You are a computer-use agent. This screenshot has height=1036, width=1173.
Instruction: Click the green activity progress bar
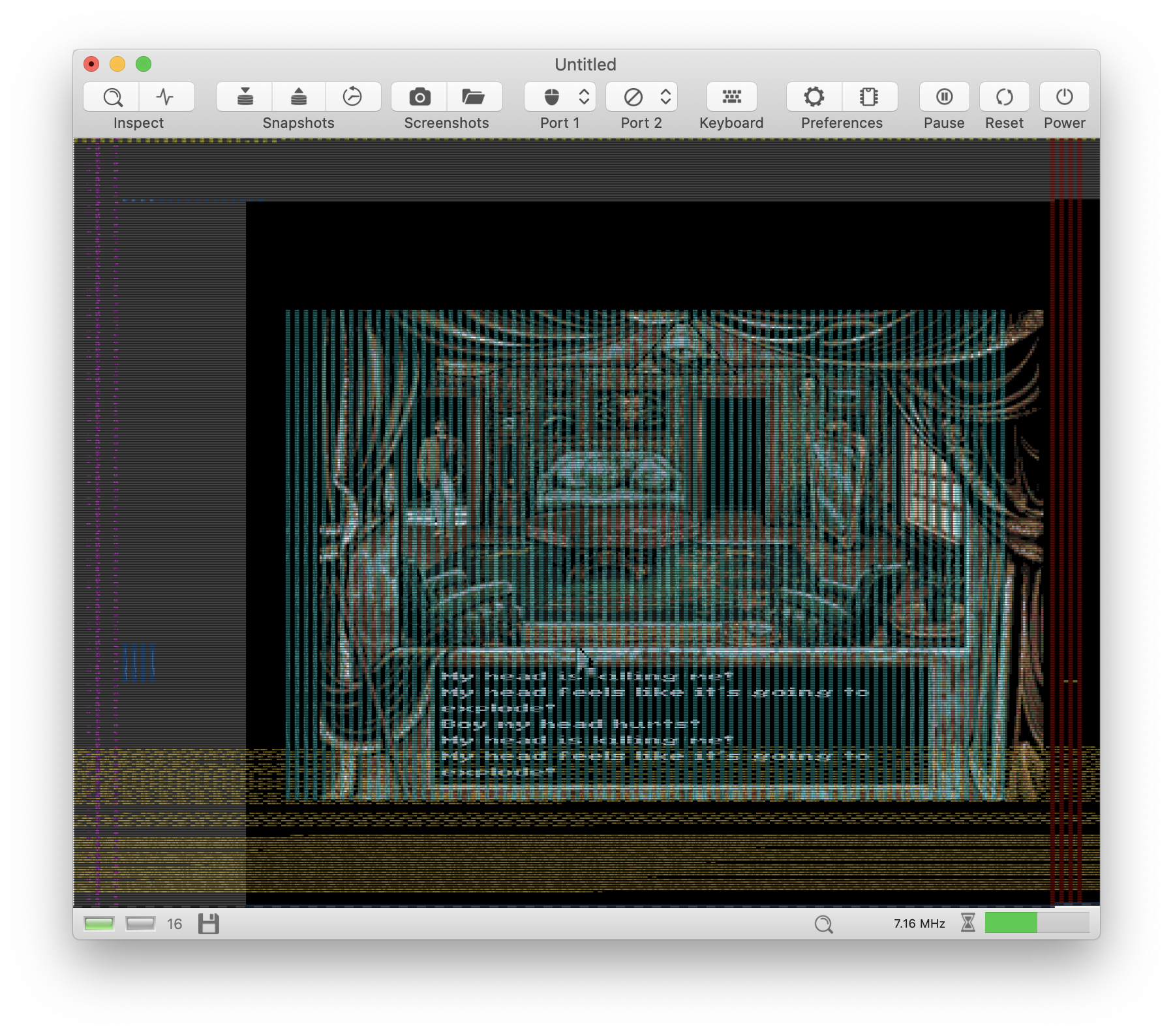click(x=1037, y=923)
